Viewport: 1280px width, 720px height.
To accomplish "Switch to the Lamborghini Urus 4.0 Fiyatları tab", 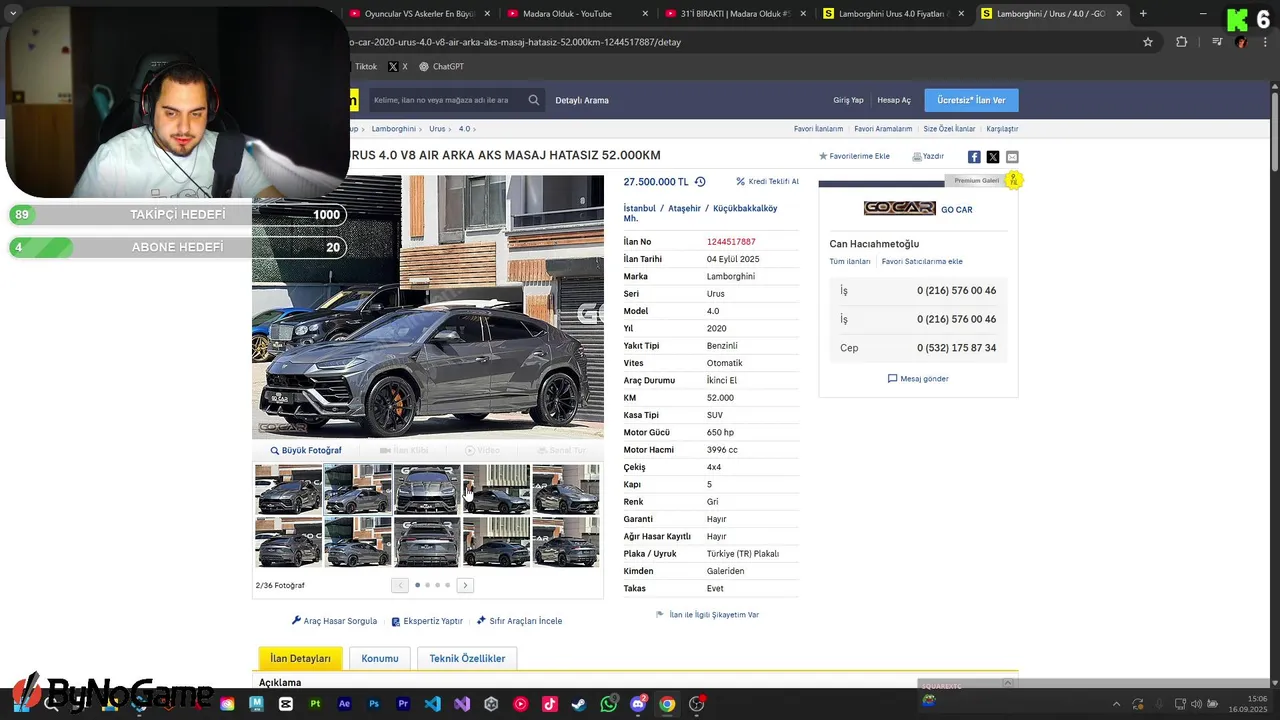I will 894,14.
